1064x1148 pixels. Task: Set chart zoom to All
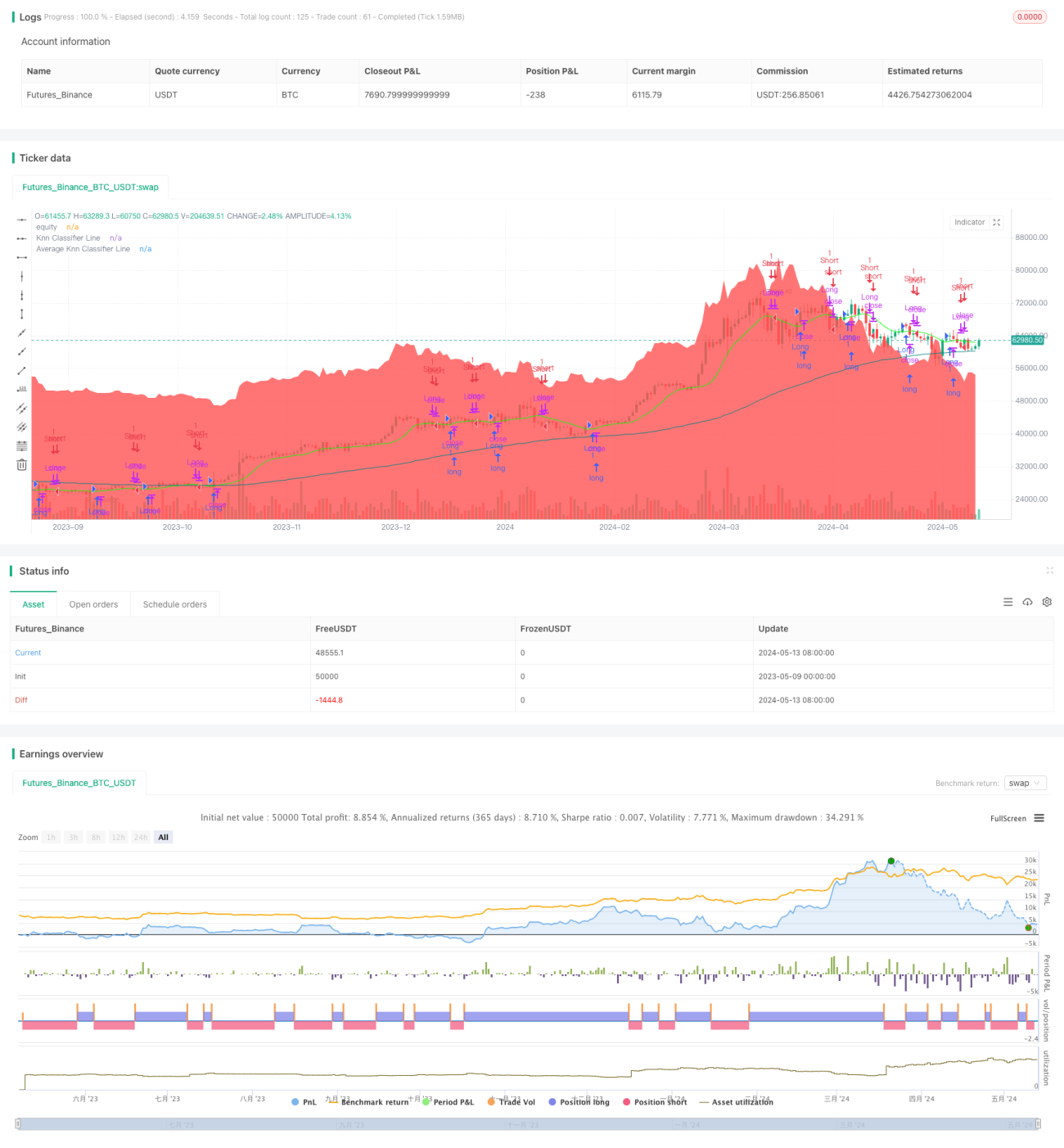coord(164,837)
